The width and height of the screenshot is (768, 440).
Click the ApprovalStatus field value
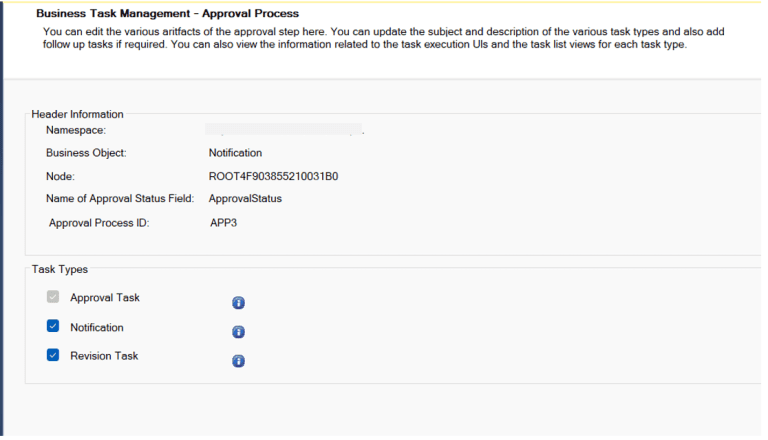[x=245, y=199]
